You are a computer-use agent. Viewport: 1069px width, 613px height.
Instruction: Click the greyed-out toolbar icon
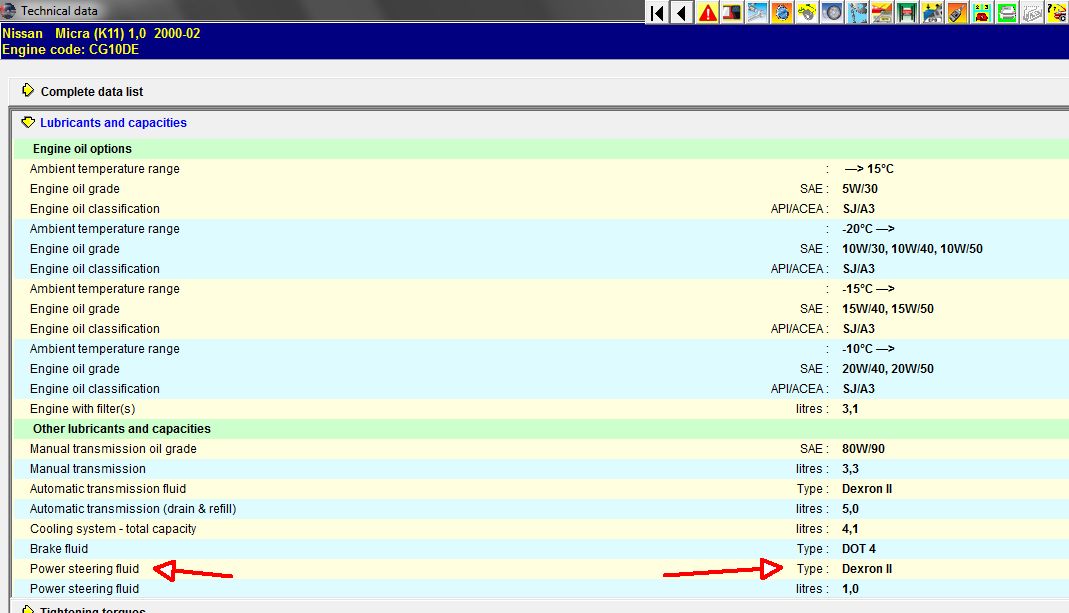[x=1032, y=12]
